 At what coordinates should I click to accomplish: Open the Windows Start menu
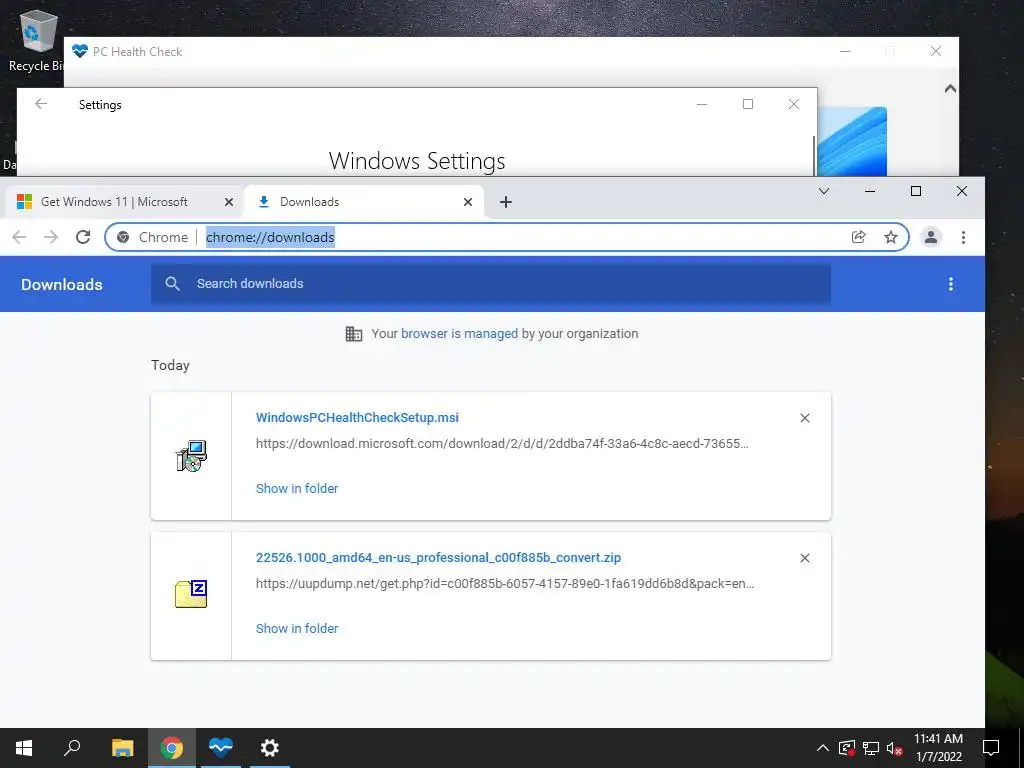pos(24,748)
